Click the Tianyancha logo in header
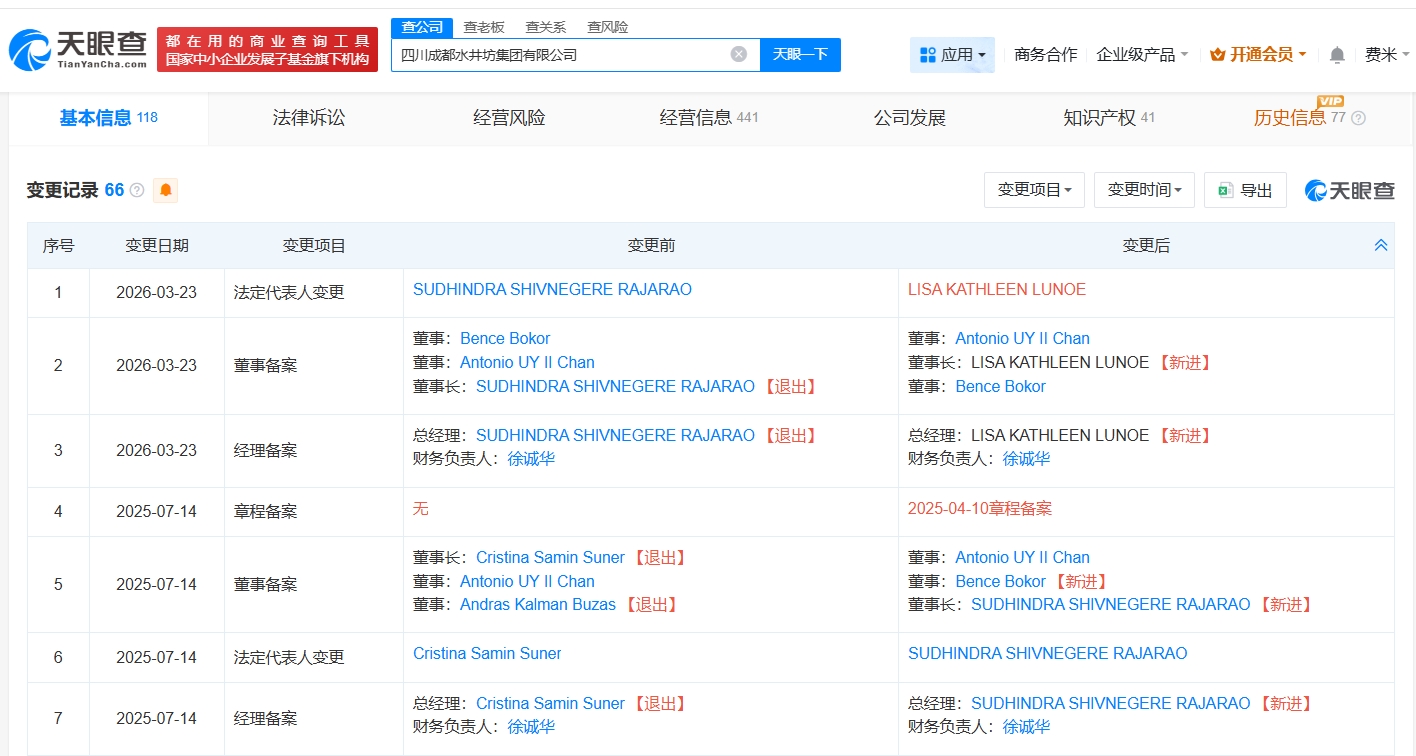 click(78, 49)
